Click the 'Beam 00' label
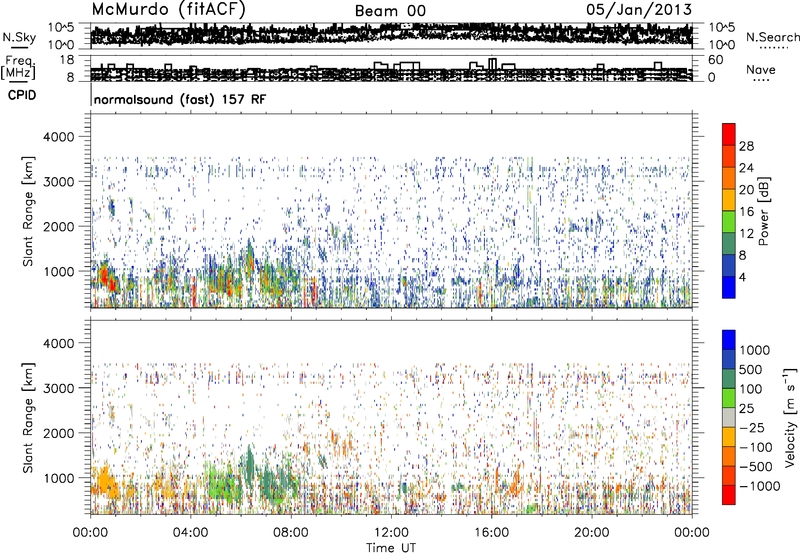This screenshot has width=800, height=554. point(390,11)
